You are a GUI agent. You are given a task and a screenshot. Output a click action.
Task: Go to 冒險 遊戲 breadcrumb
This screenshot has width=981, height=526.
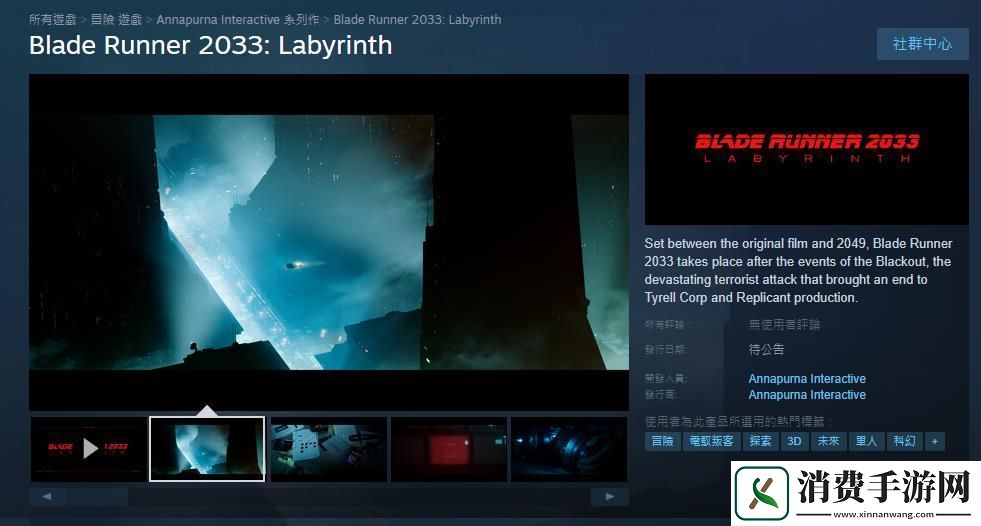[116, 19]
